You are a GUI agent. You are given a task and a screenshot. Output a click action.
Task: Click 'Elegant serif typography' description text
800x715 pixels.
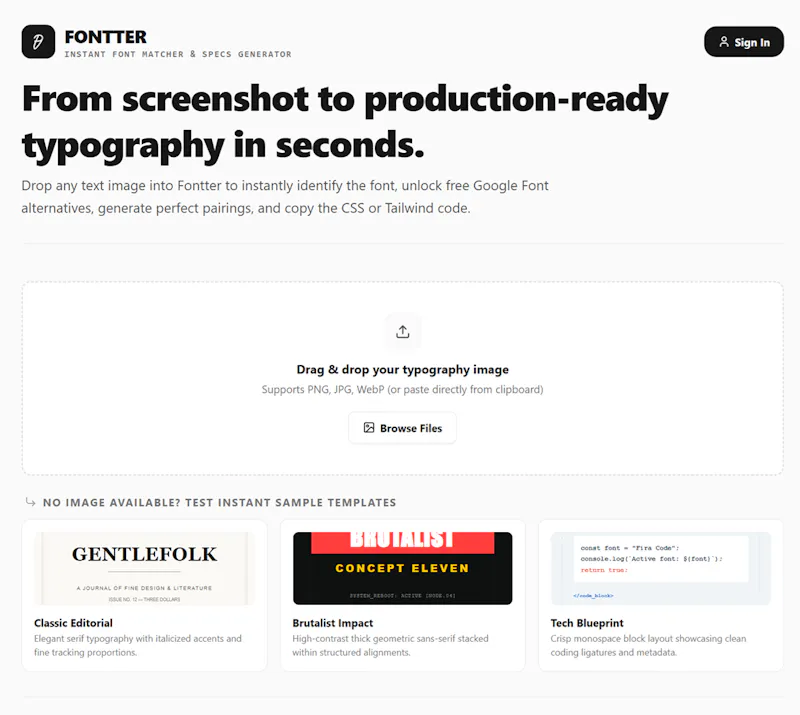pos(138,645)
